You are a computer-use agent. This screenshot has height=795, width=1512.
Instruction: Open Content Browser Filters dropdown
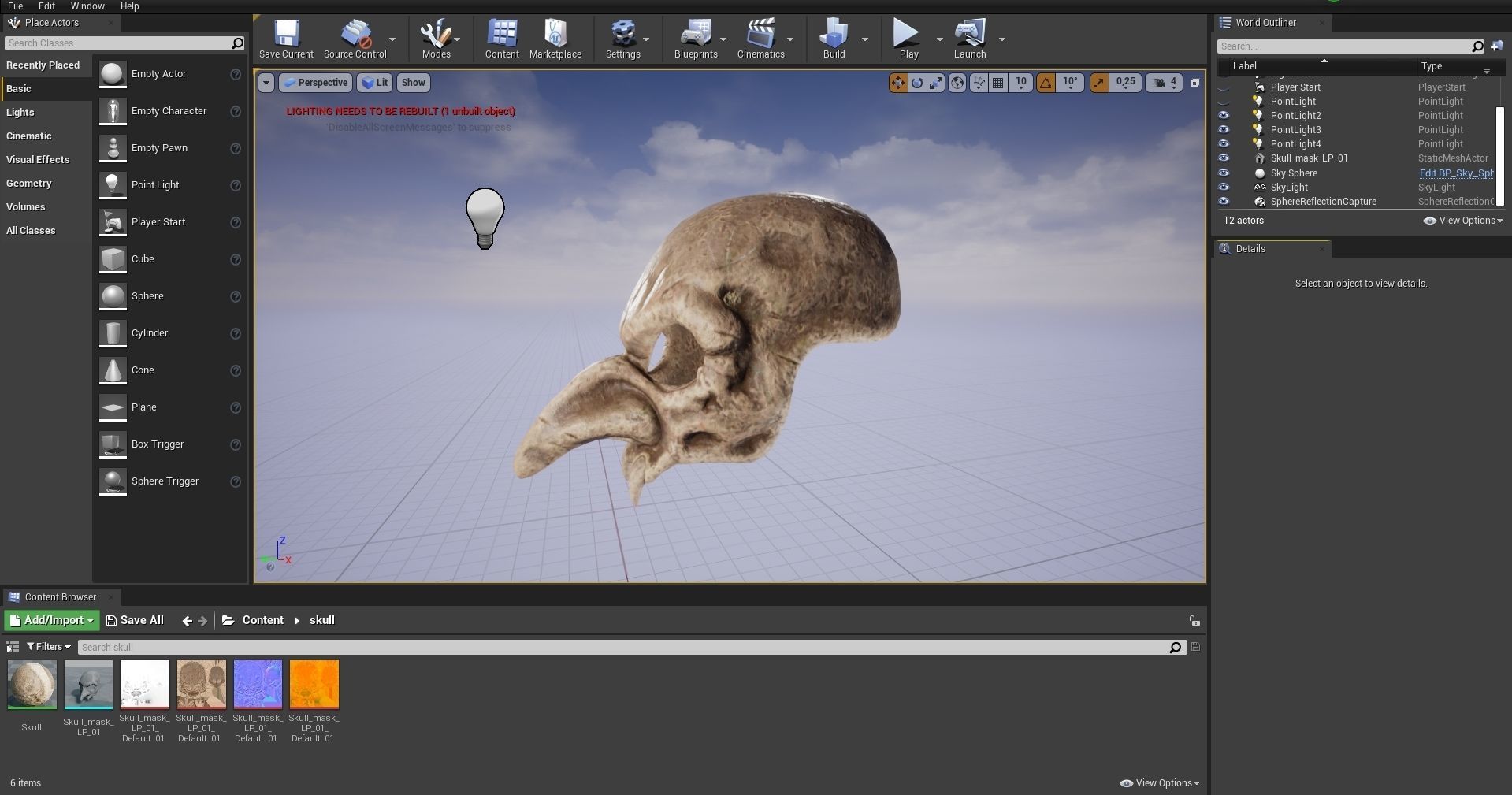pos(49,647)
